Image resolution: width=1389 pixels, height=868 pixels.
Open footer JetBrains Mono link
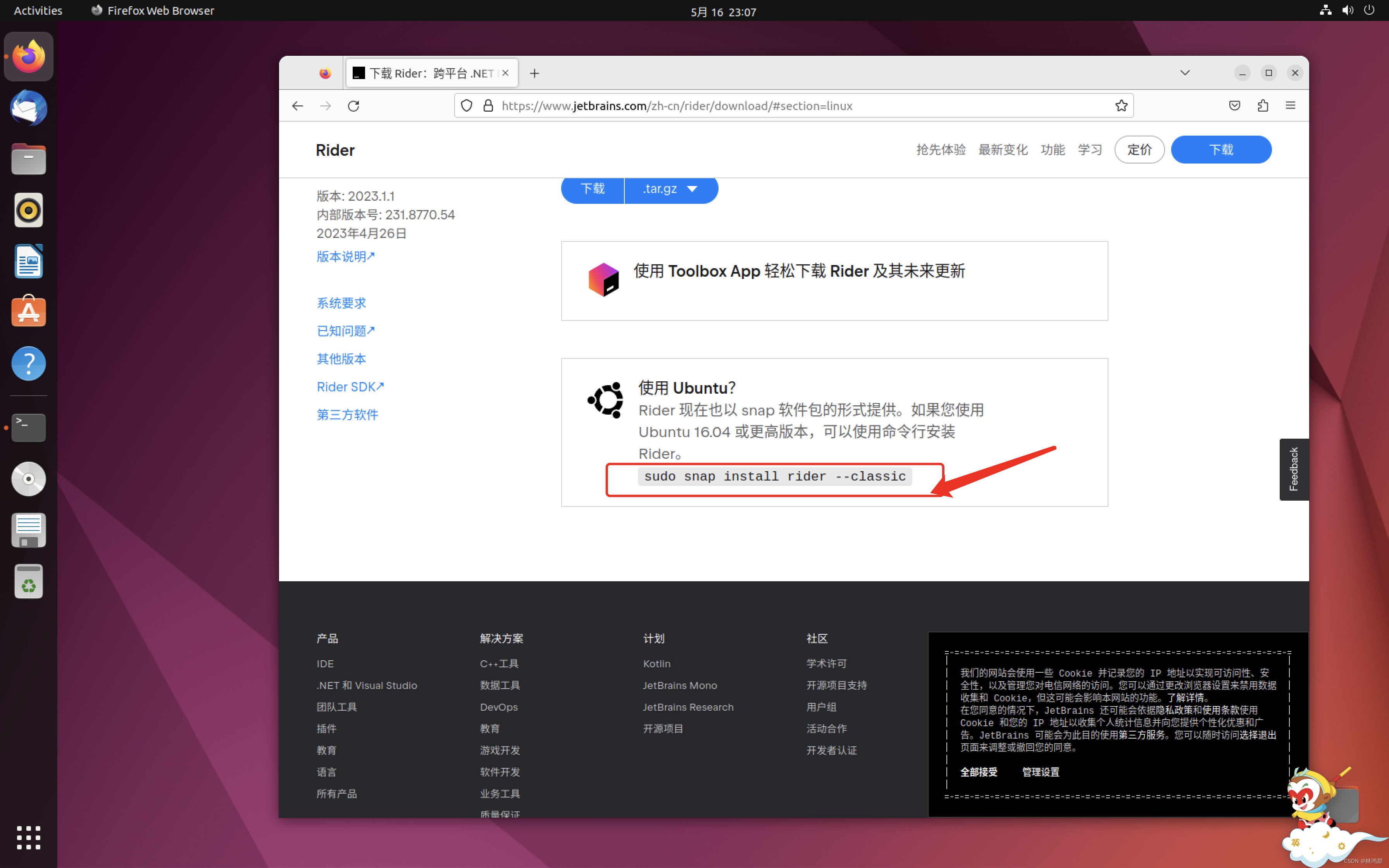679,685
